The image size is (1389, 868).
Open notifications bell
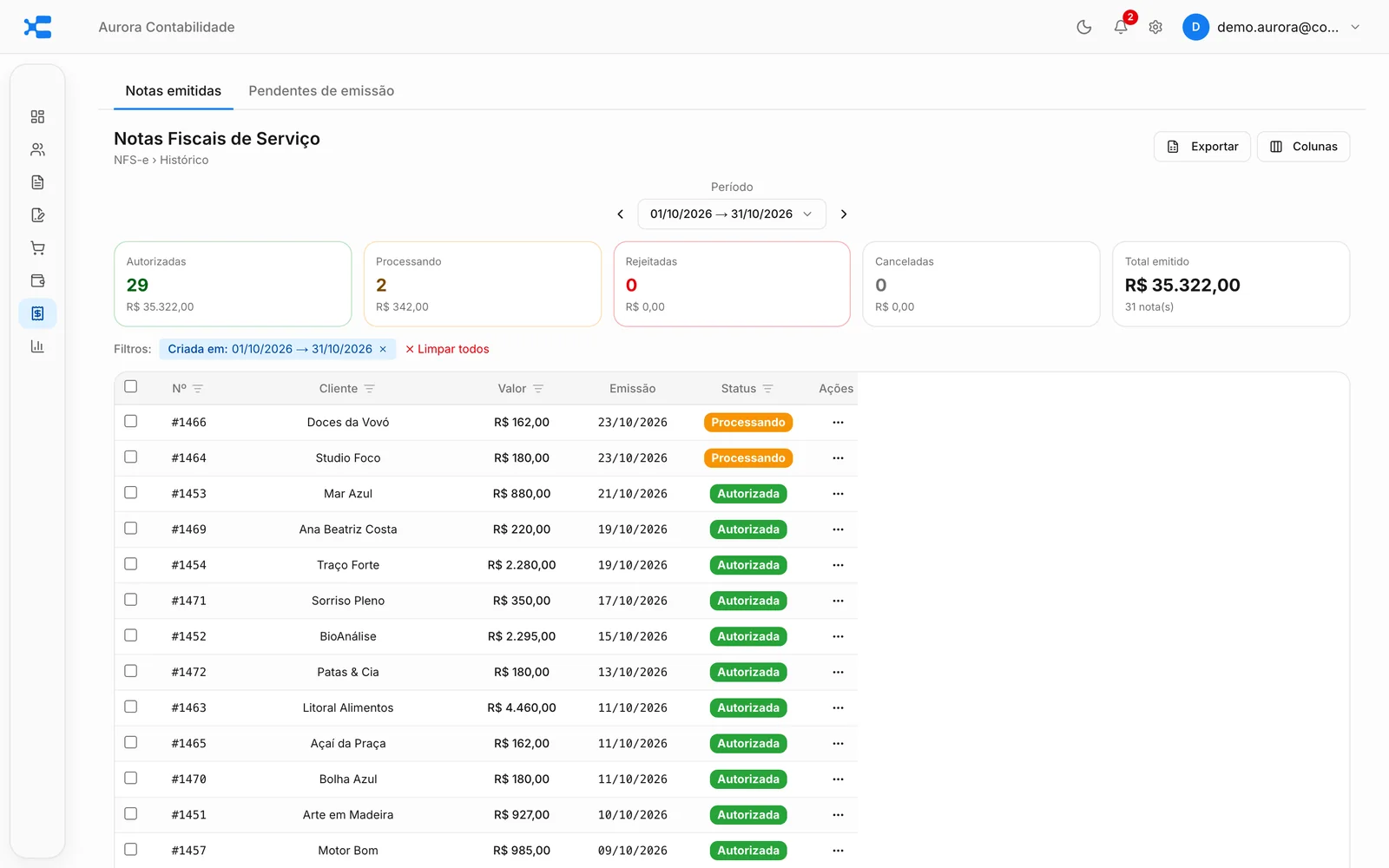pyautogui.click(x=1121, y=27)
